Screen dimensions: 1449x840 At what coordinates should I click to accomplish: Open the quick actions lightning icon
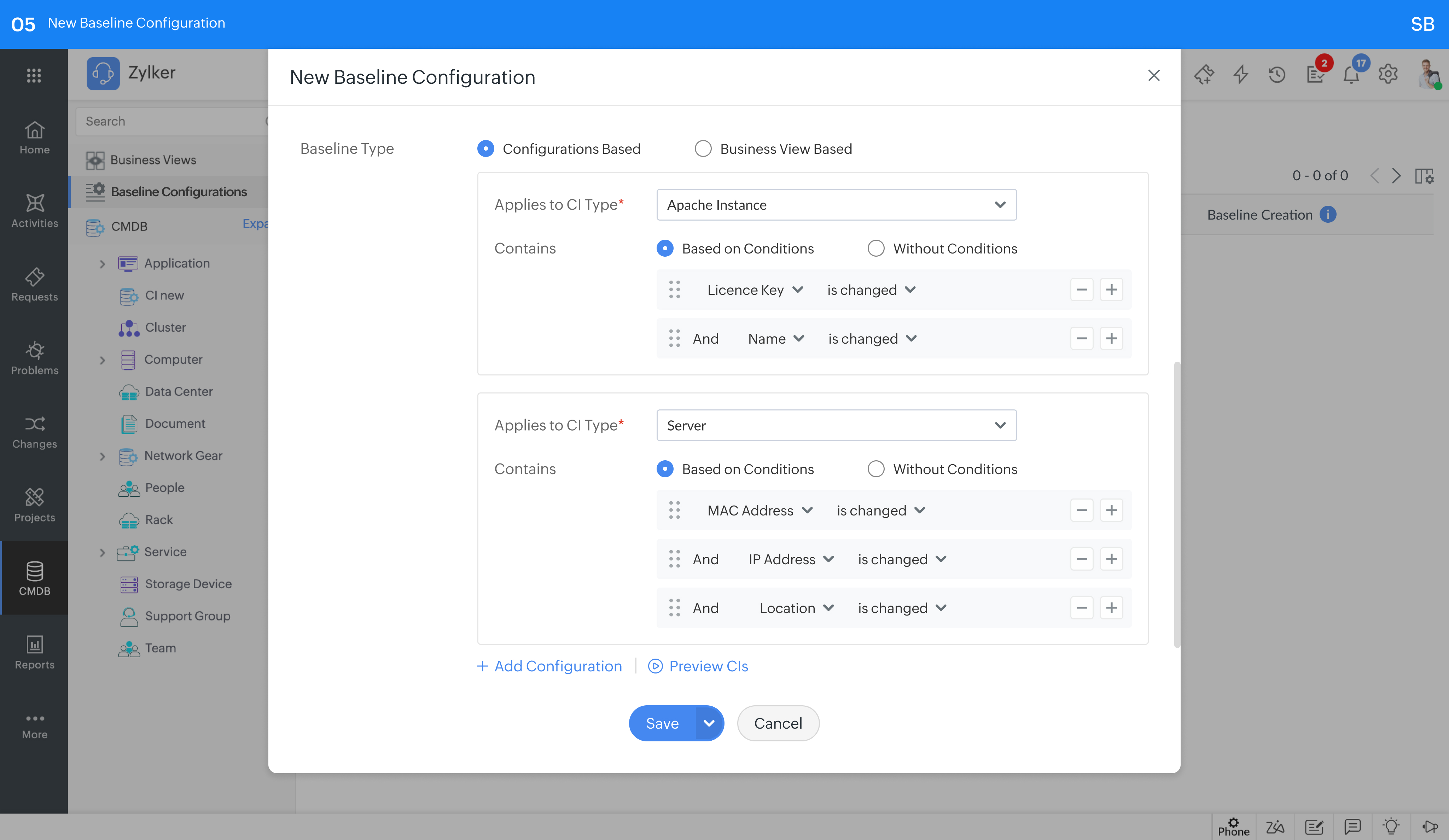point(1241,74)
